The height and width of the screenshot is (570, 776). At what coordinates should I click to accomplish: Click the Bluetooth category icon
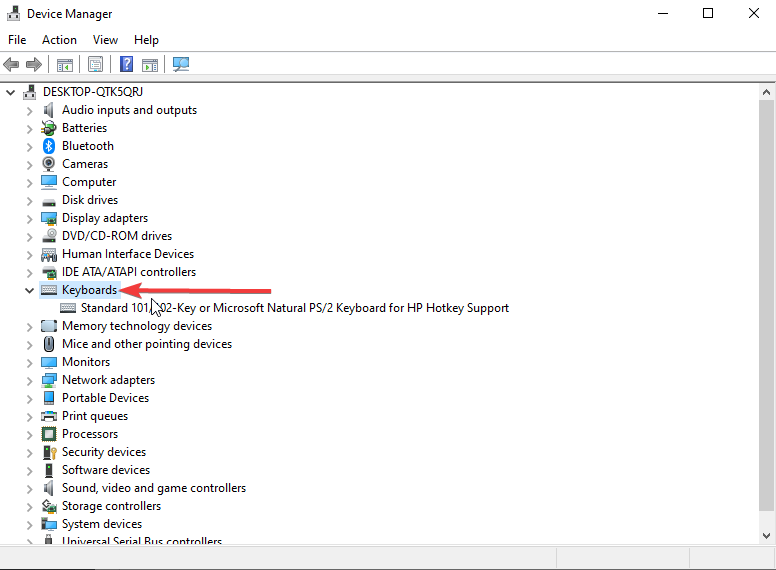tap(48, 146)
